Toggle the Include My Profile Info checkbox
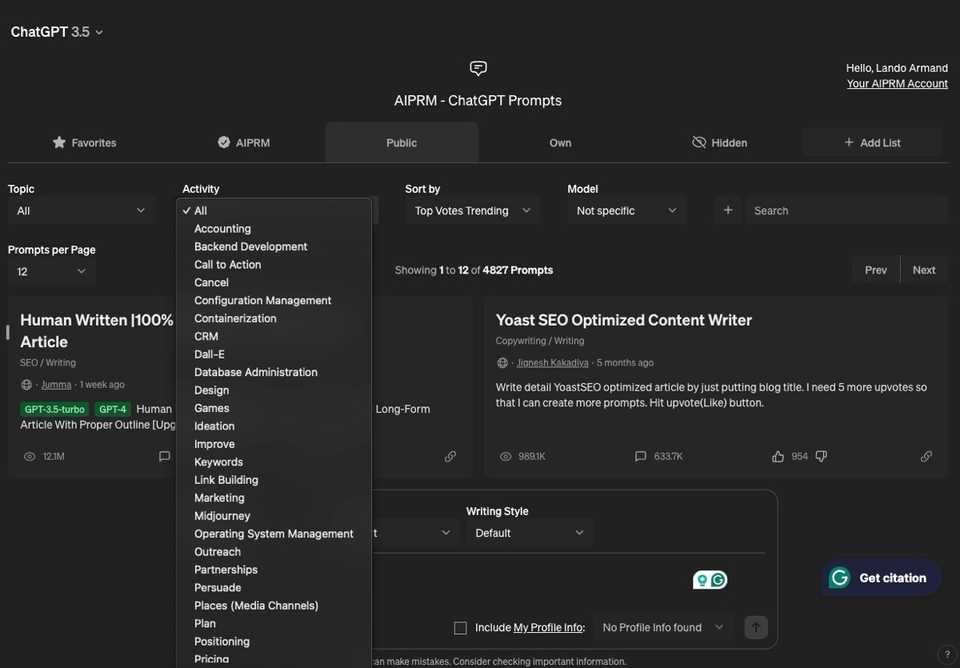Image resolution: width=960 pixels, height=668 pixels. click(x=460, y=628)
